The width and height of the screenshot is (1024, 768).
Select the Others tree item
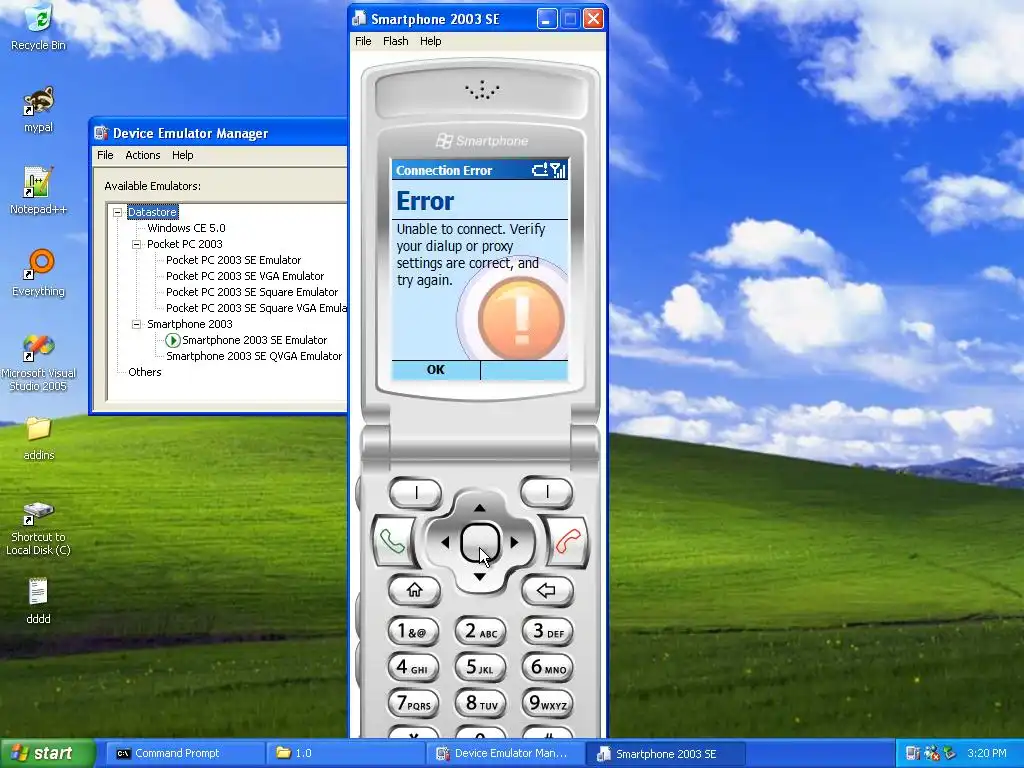click(145, 372)
